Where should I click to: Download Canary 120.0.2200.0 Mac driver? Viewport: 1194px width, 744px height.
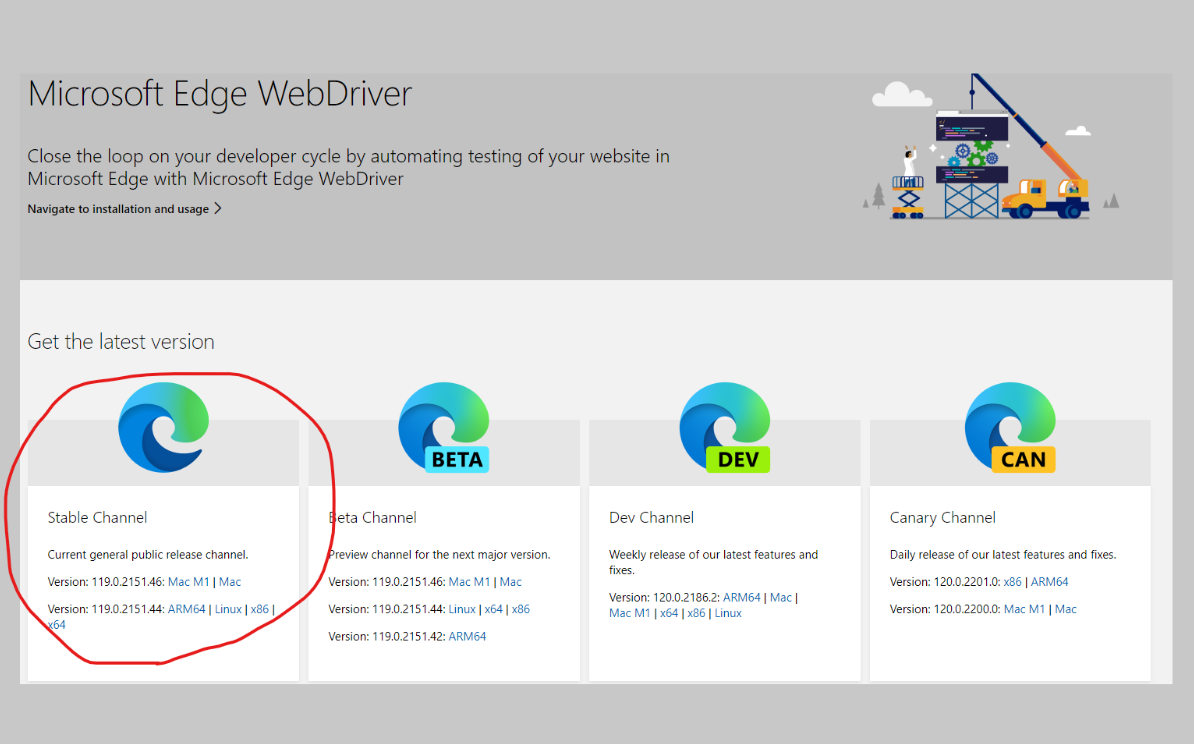tap(1065, 609)
